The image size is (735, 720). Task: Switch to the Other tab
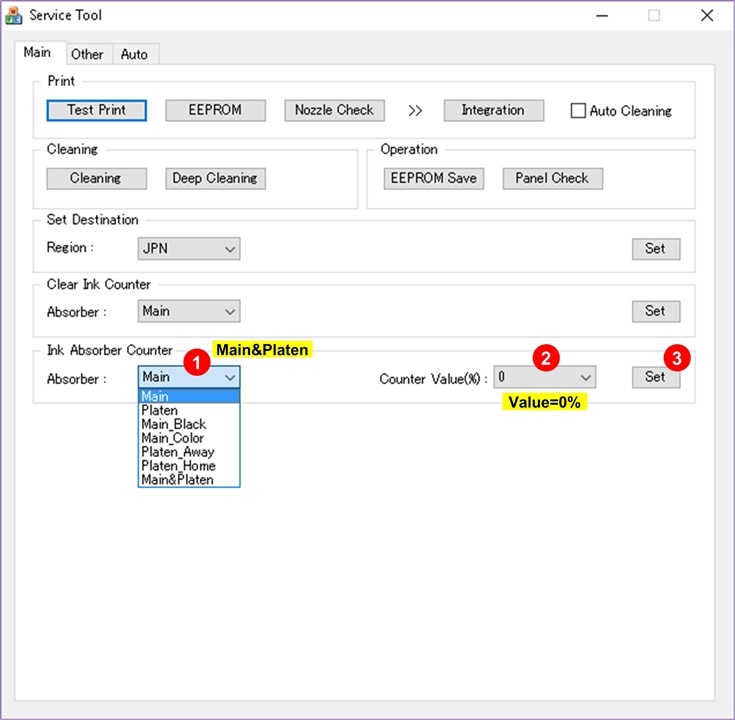[x=87, y=54]
